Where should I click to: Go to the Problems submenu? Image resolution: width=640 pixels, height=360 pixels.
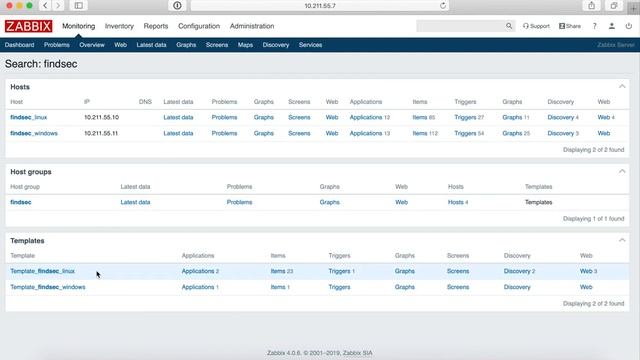tap(57, 45)
